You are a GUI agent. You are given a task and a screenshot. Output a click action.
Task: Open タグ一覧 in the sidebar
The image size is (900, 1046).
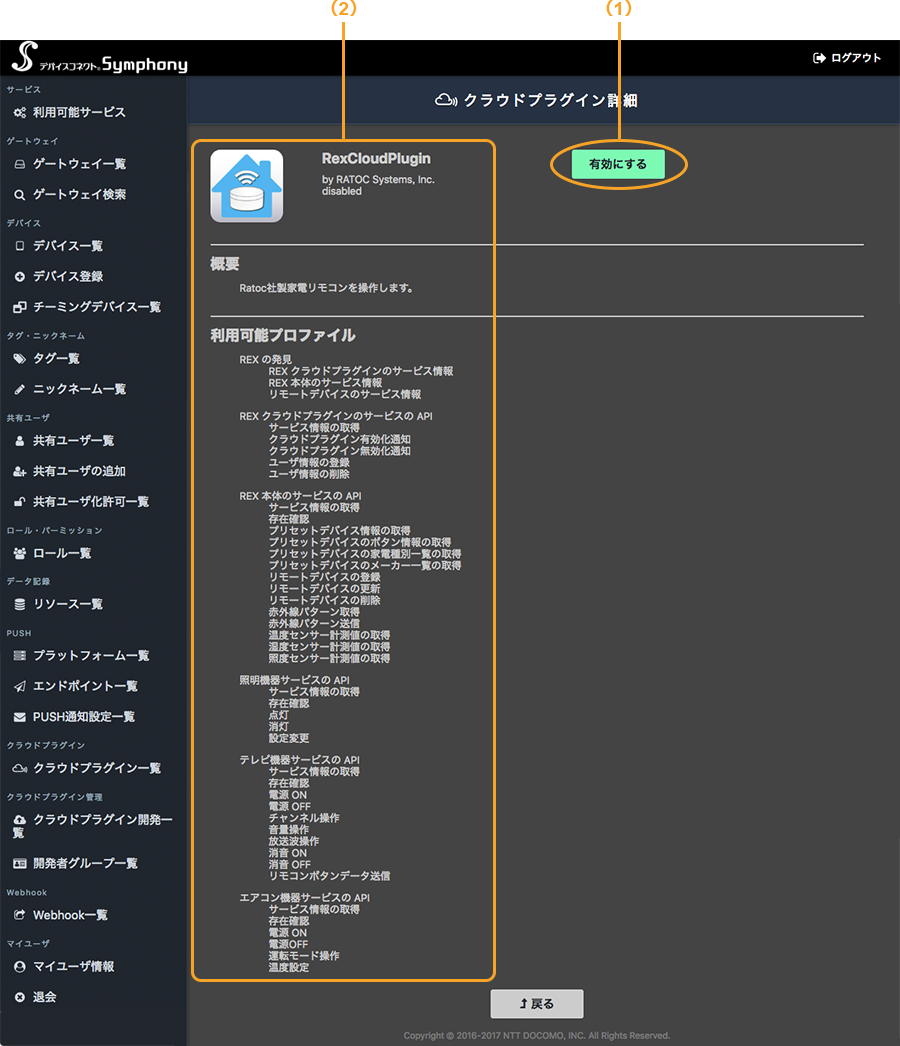click(x=57, y=359)
